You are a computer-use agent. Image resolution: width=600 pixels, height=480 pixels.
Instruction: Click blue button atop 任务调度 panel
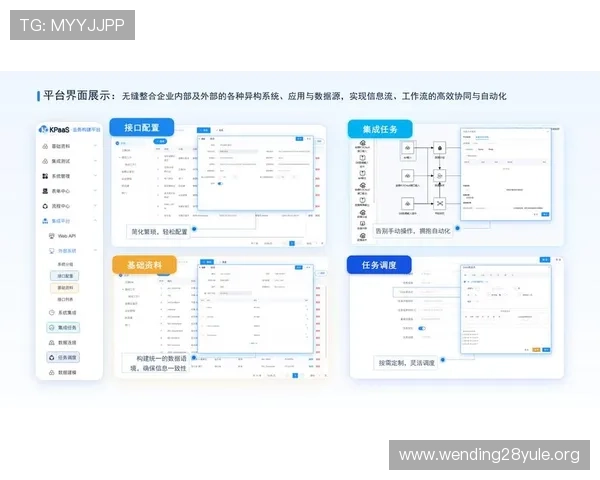(545, 260)
